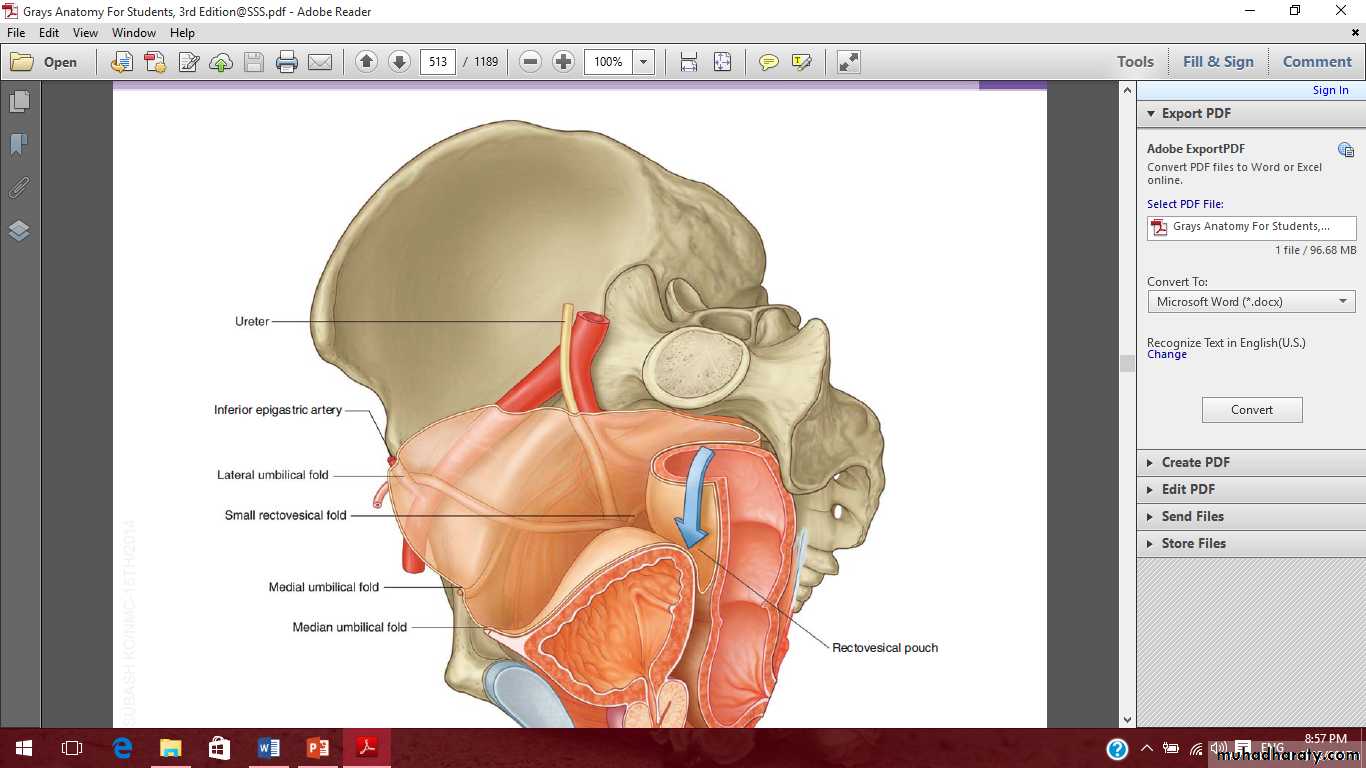Click the zoom in plus button

coord(563,62)
